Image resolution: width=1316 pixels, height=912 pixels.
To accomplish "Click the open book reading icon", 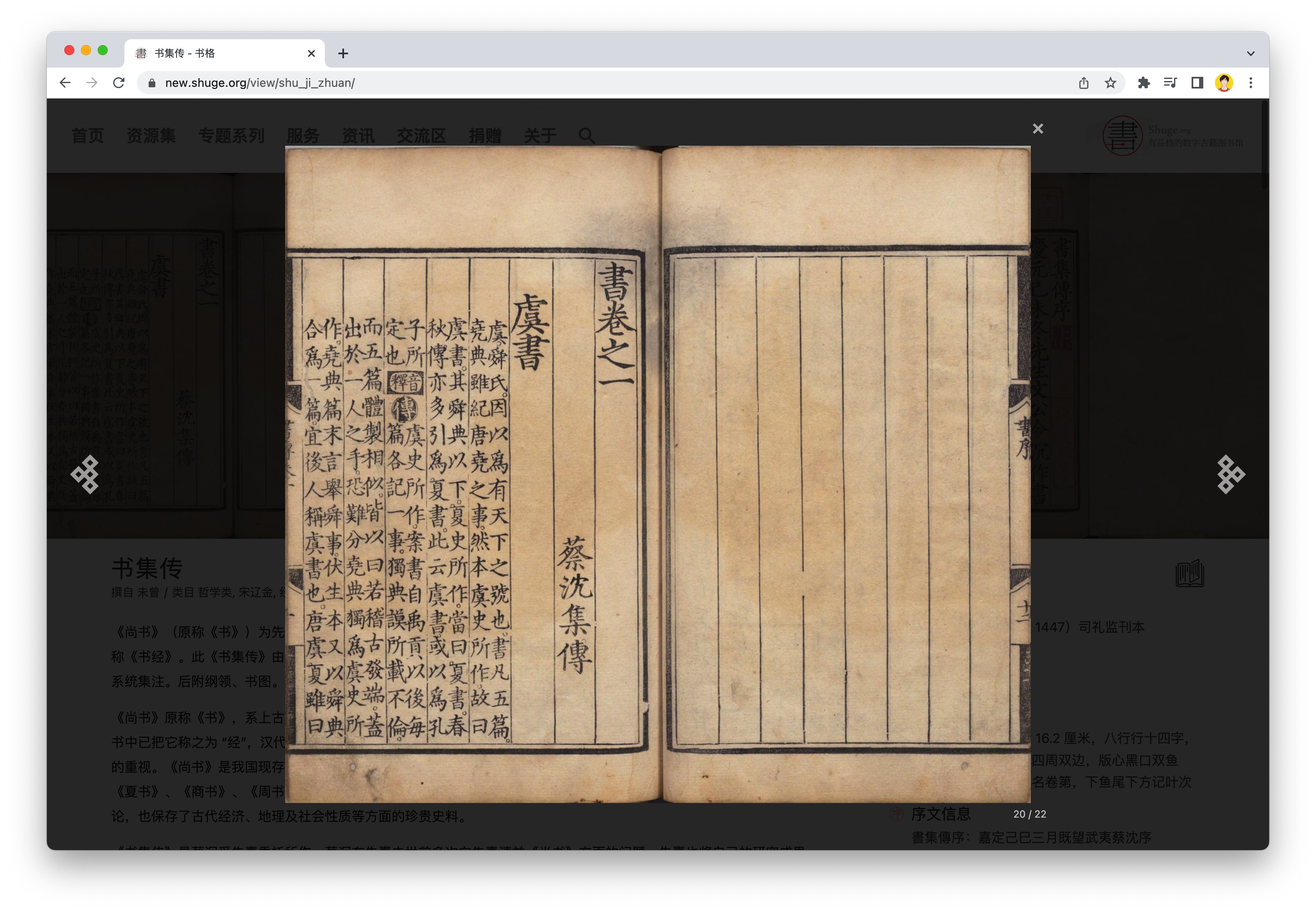I will point(1190,573).
